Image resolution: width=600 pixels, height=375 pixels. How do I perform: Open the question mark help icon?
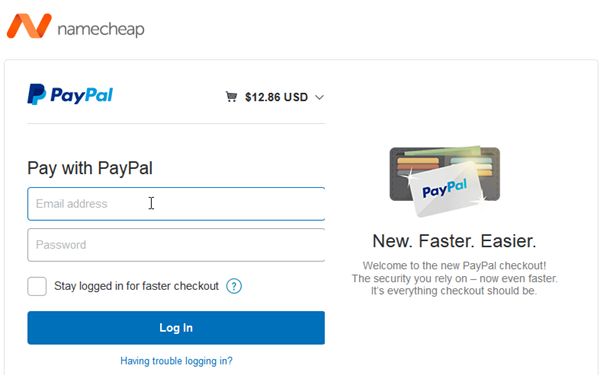[x=234, y=286]
